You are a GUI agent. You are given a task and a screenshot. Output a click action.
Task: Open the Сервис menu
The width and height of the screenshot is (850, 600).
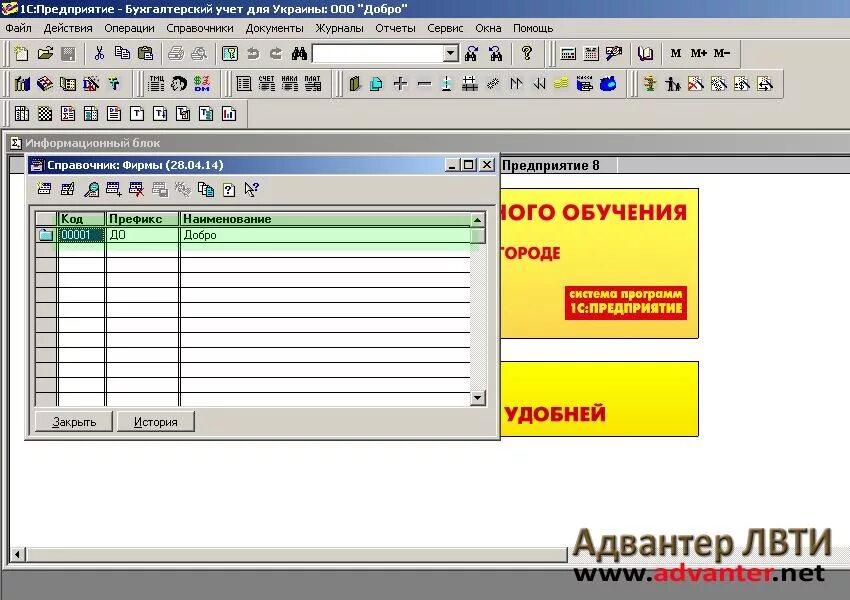tap(445, 28)
